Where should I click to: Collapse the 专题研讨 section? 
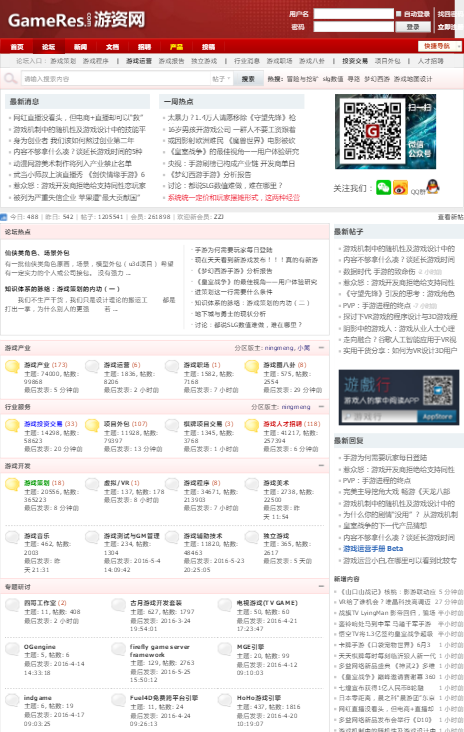[321, 586]
